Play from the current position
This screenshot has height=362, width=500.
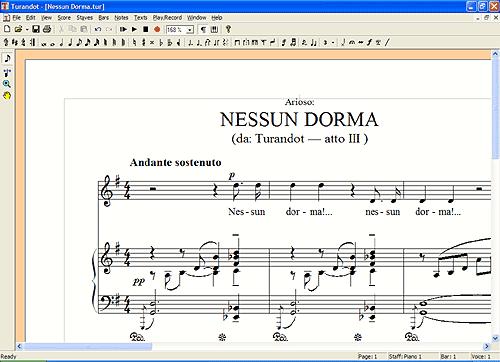click(x=123, y=29)
